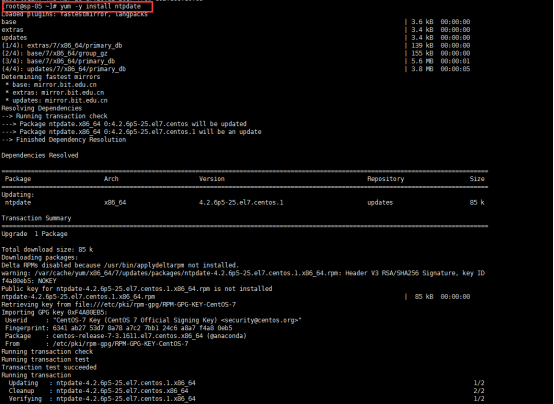Screen dimensions: 554x404
Task: Click the '* updates: mirror.bit.edu.cn' line
Action: pos(57,100)
